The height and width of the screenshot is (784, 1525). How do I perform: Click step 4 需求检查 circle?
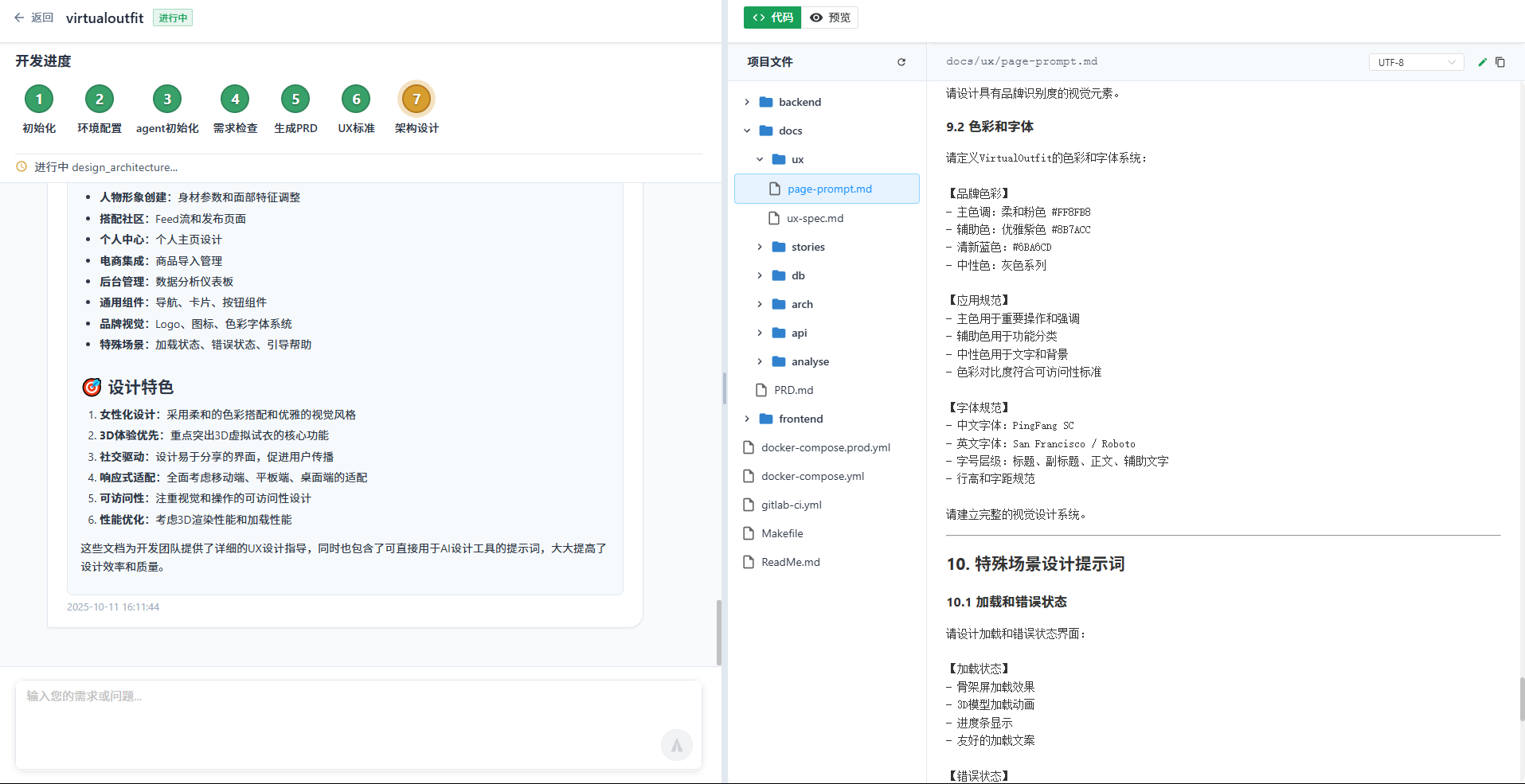[235, 99]
